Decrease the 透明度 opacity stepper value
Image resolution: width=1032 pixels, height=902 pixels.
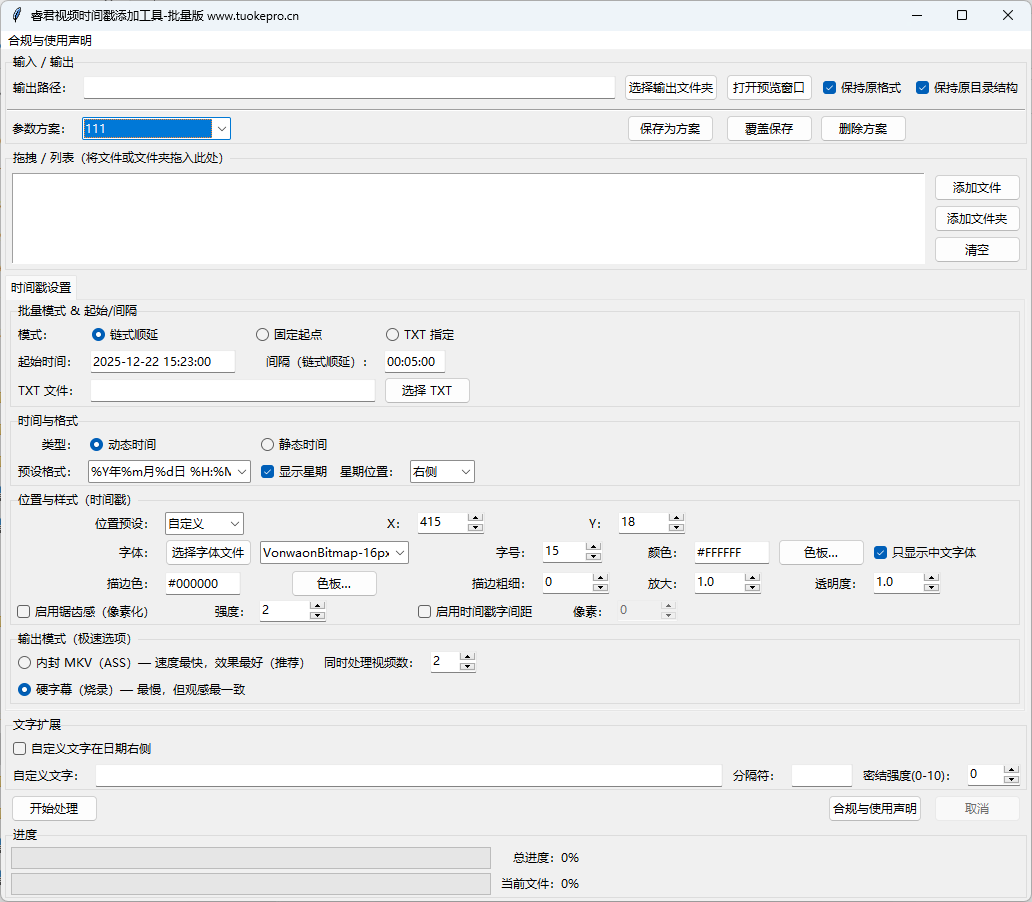(x=932, y=587)
